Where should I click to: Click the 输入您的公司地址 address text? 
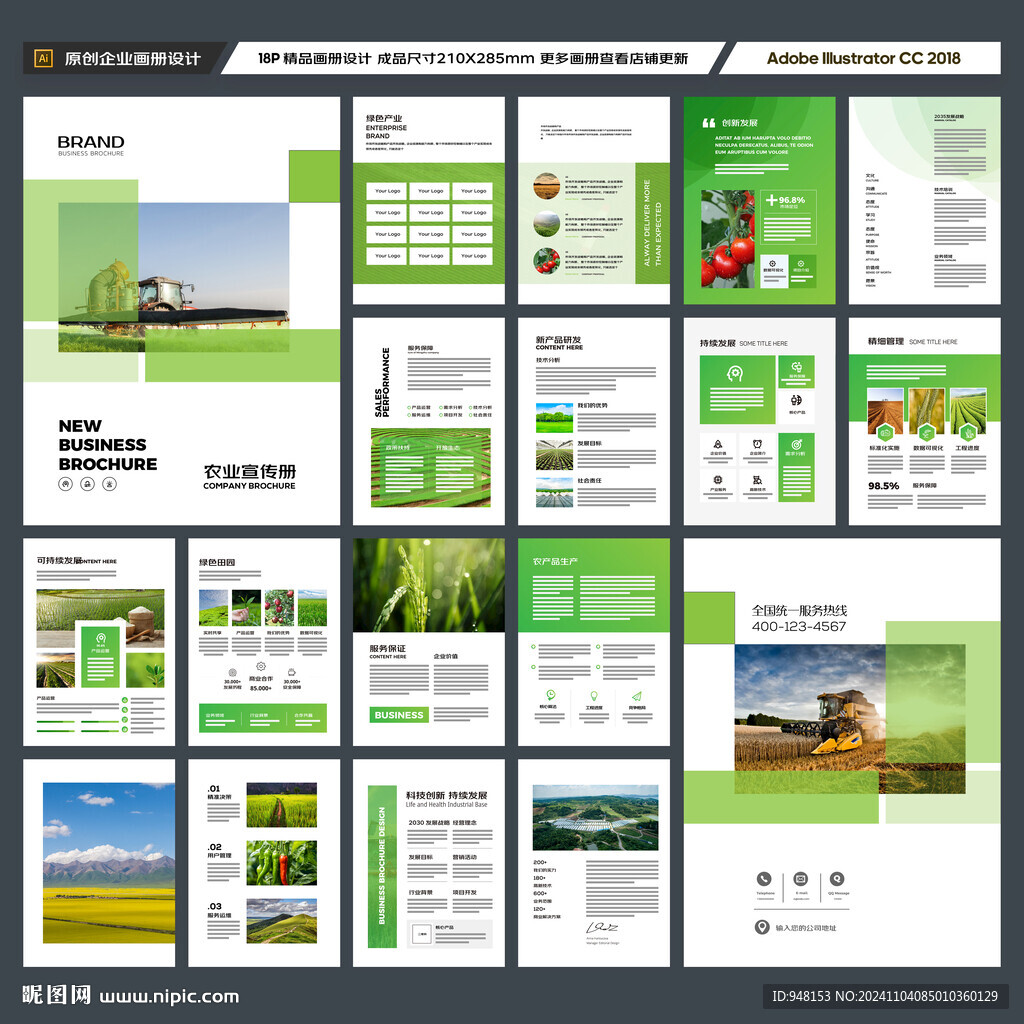pos(805,928)
